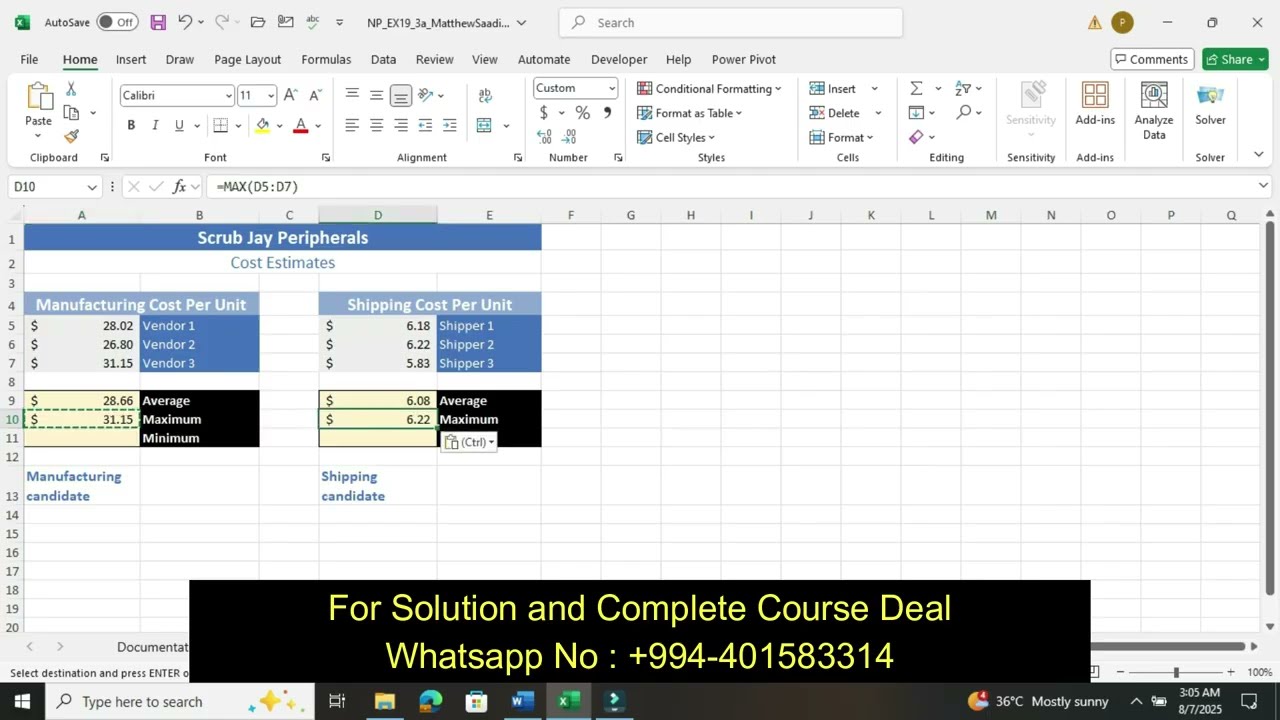Click the Insert Function fx icon
Image resolution: width=1280 pixels, height=720 pixels.
click(x=180, y=187)
